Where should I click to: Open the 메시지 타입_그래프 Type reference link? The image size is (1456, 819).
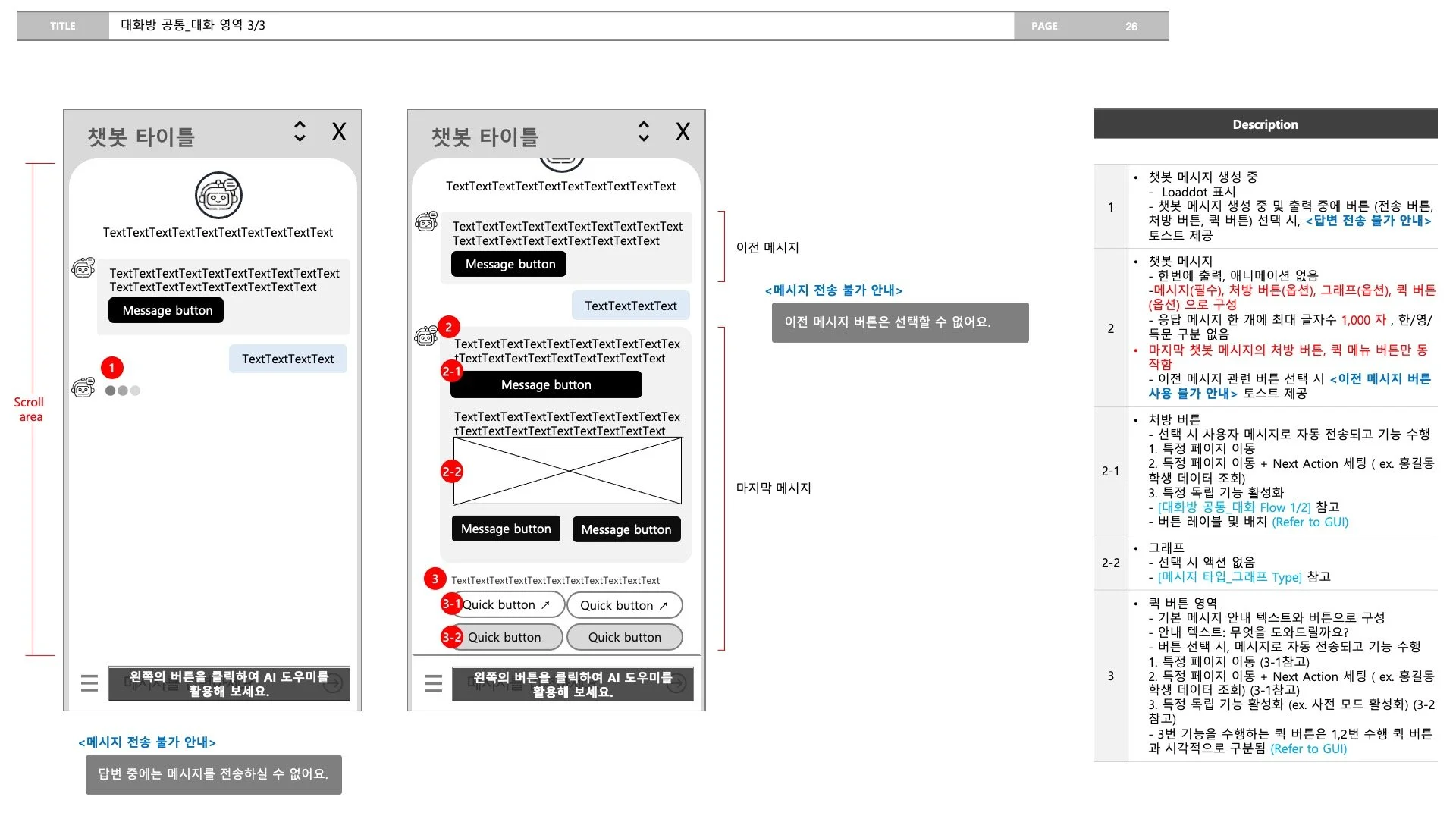coord(1228,577)
